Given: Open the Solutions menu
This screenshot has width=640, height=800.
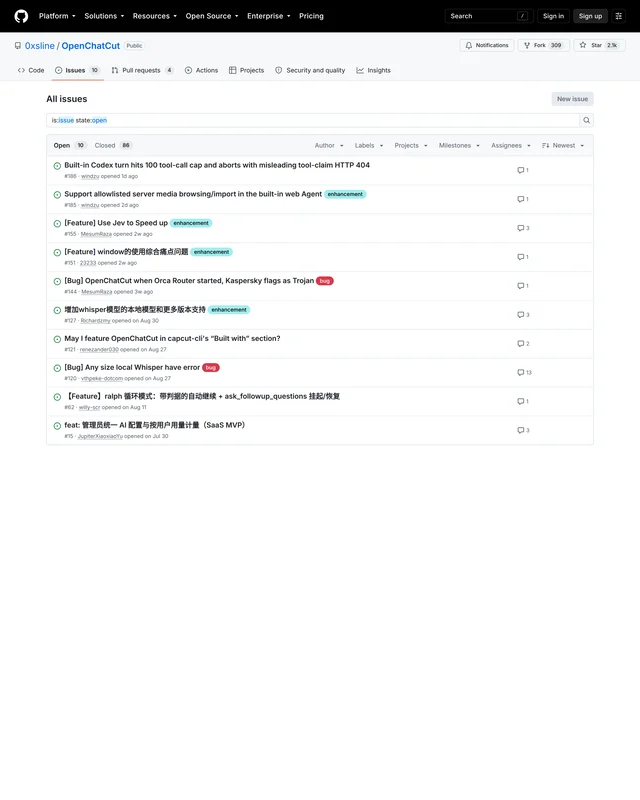Looking at the screenshot, I should click(104, 16).
